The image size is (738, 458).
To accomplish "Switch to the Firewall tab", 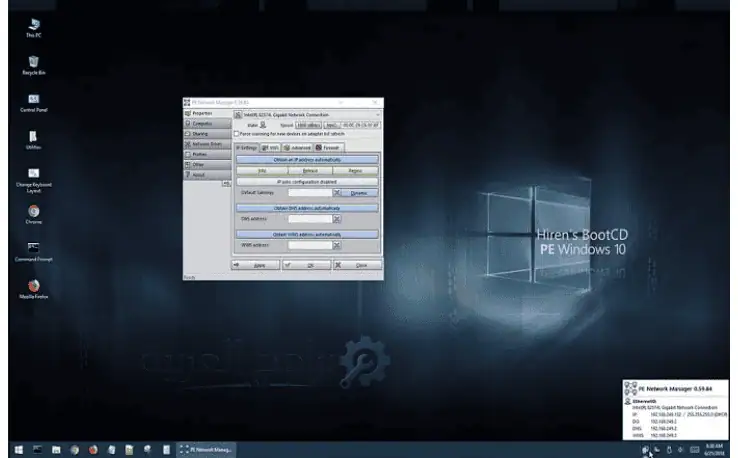I will tap(328, 148).
